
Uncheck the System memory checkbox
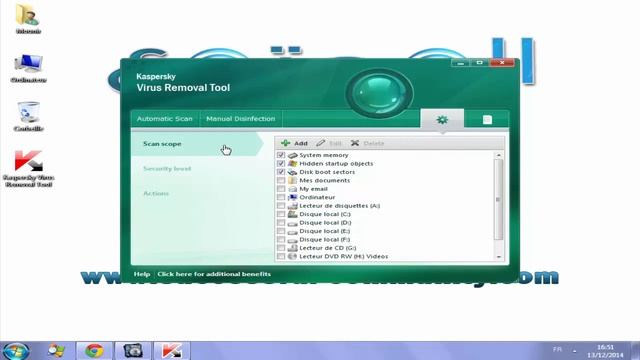(x=281, y=155)
